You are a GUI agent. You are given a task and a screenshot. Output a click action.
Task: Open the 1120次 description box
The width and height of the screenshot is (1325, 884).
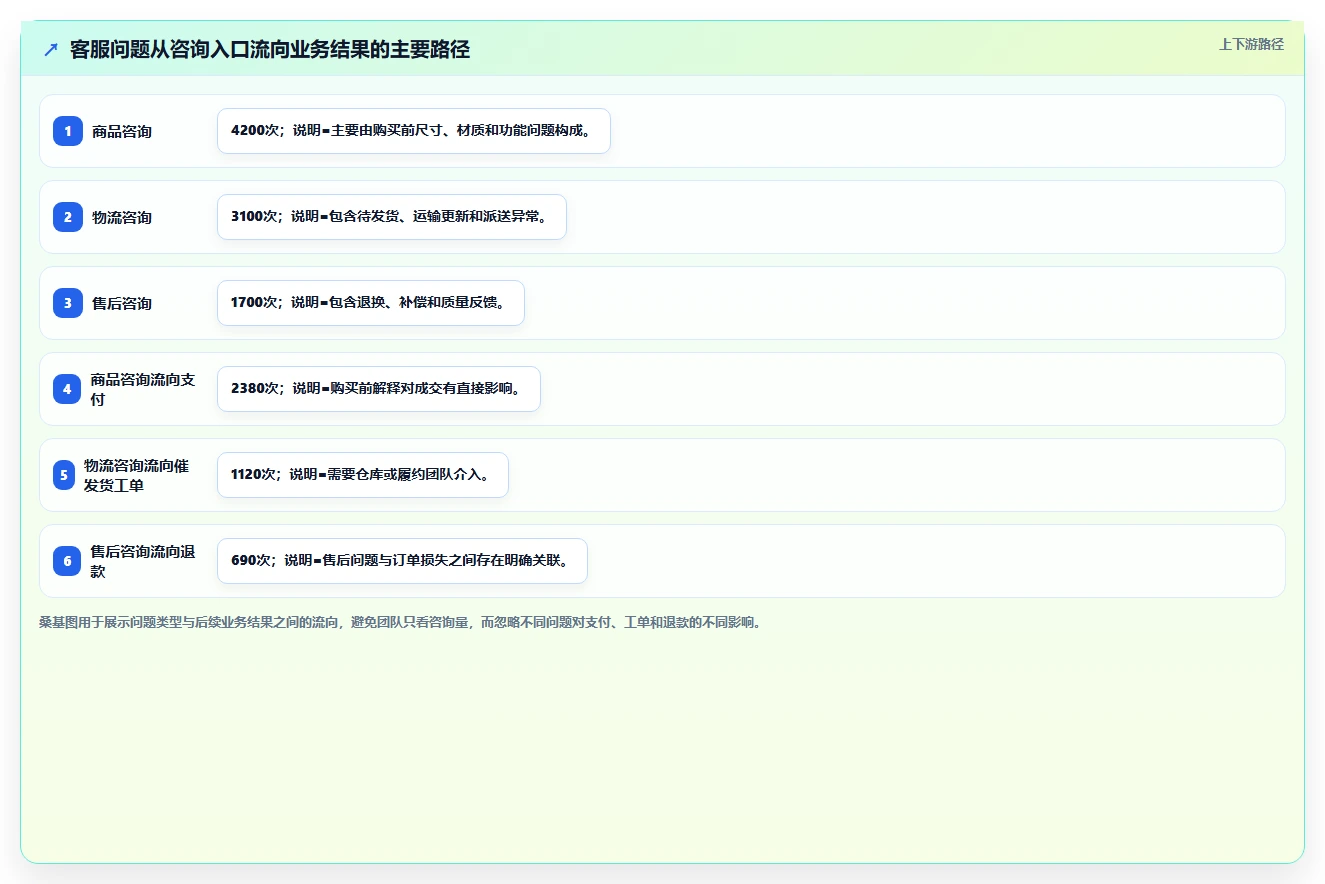pos(363,475)
